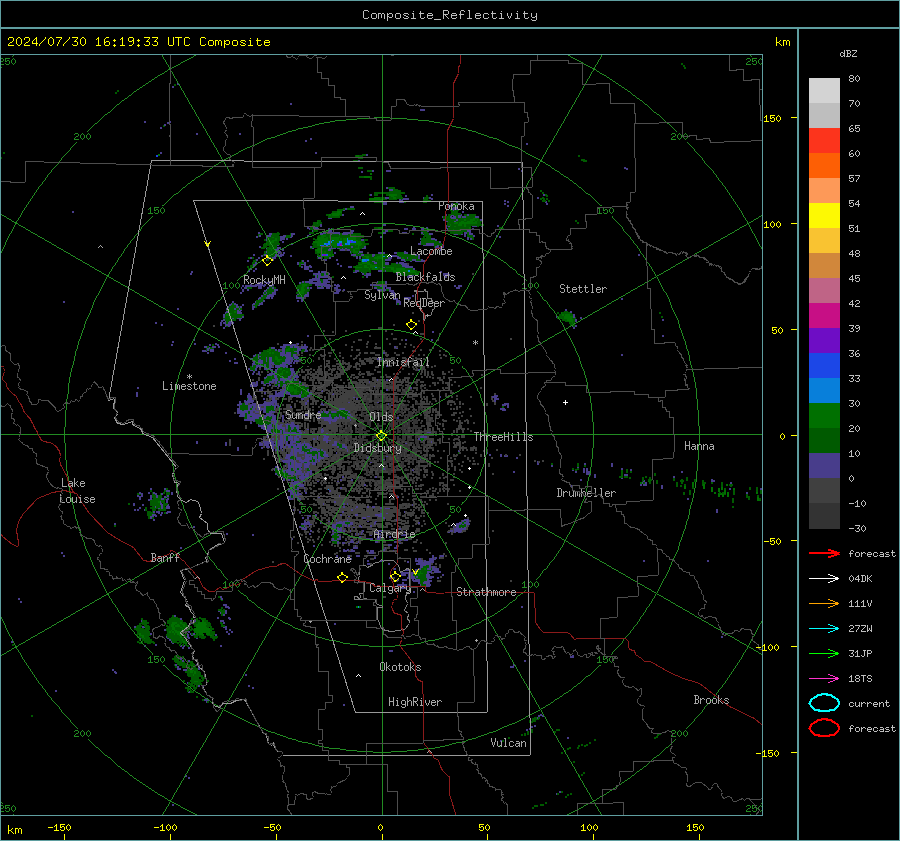This screenshot has width=900, height=841.
Task: Click the Blackfalds city label
Action: tap(425, 277)
